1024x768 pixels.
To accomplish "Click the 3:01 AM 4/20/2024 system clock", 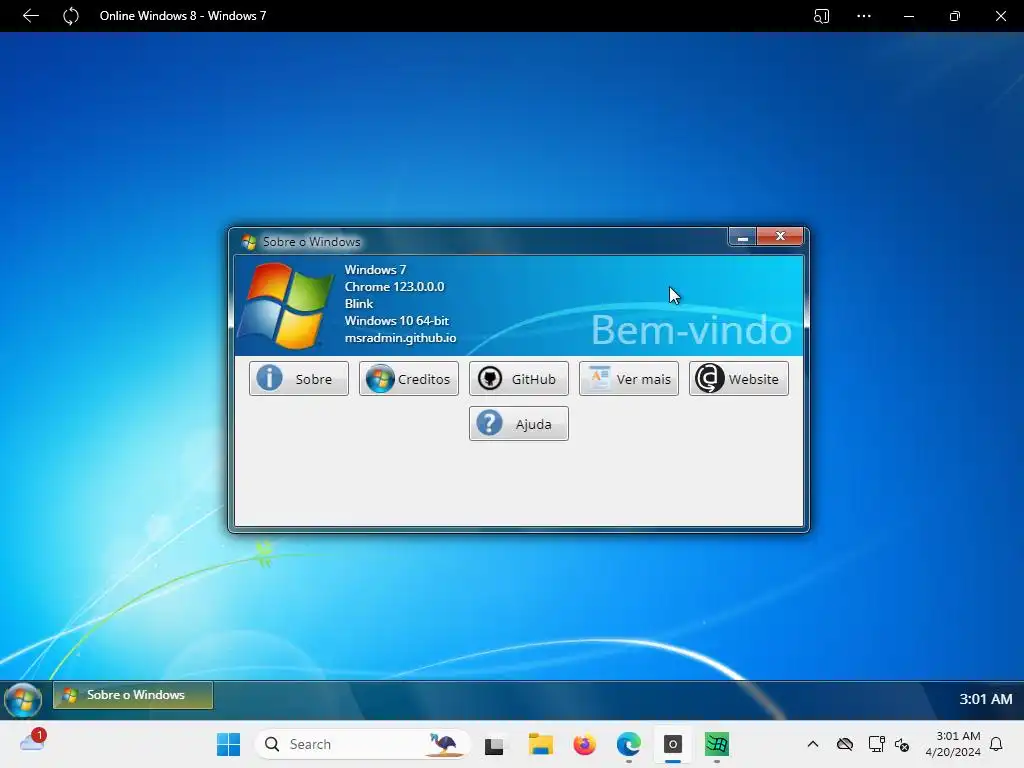I will [x=953, y=744].
